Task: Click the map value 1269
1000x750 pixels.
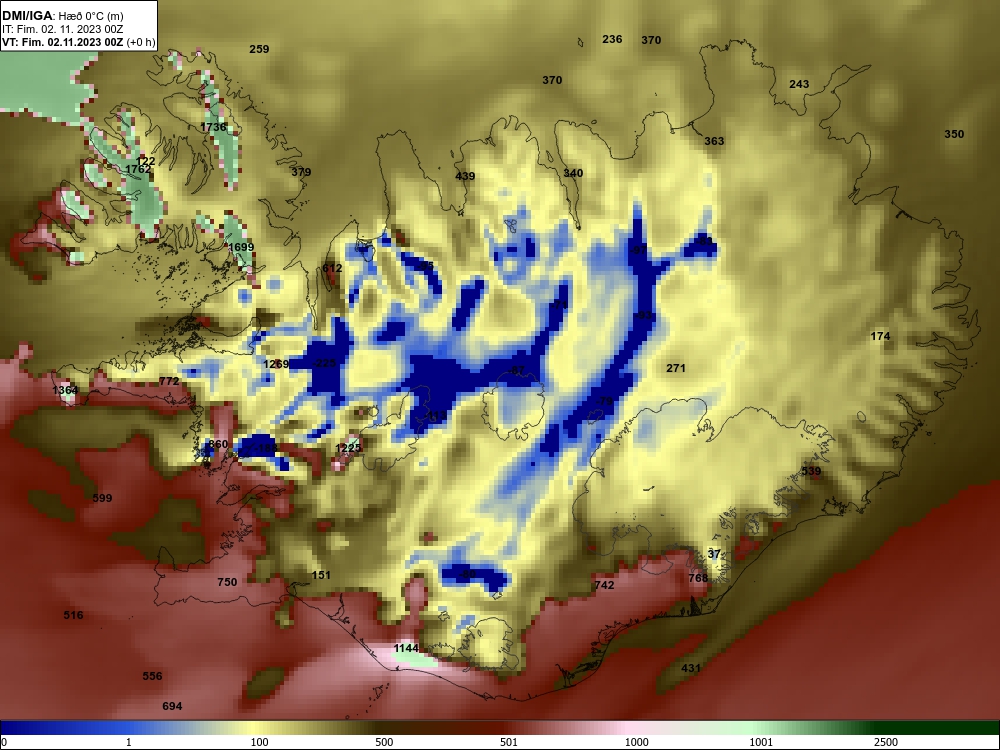Action: (x=276, y=364)
